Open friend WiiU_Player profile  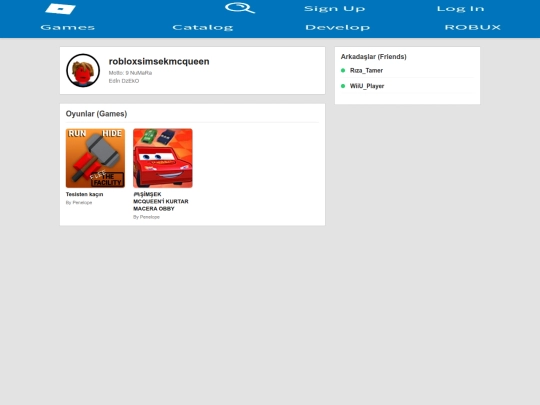(367, 86)
